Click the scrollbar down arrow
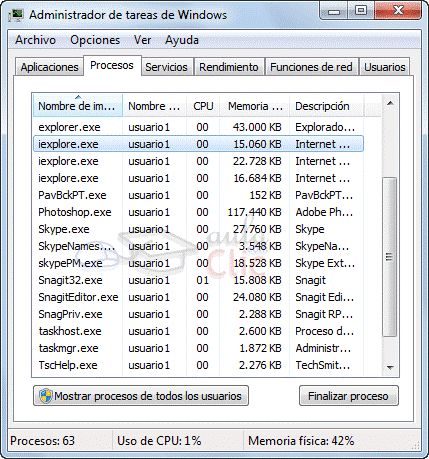Image resolution: width=429 pixels, height=459 pixels. coord(390,367)
